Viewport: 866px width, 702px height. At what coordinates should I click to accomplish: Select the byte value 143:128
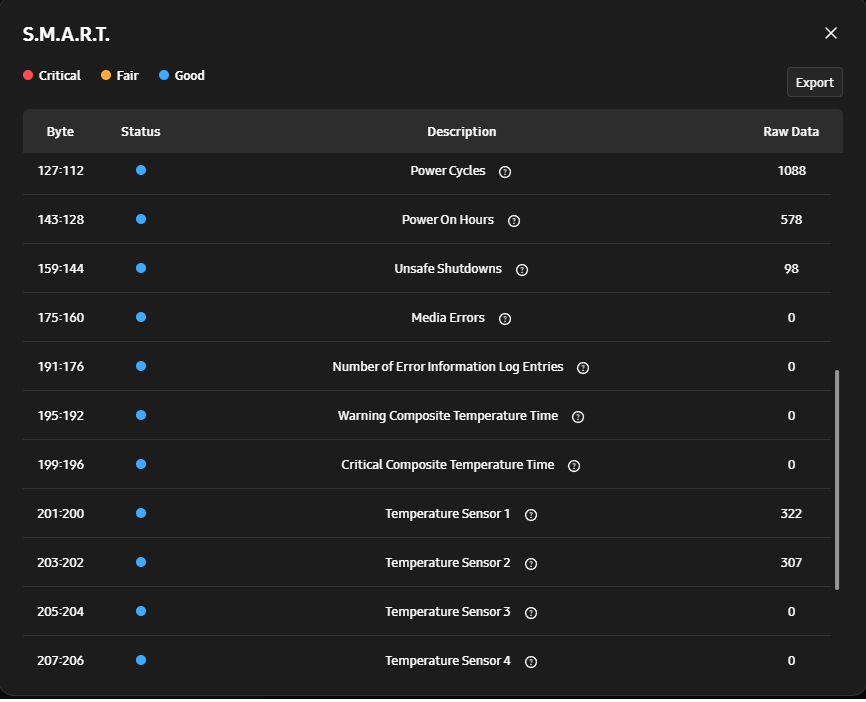61,220
